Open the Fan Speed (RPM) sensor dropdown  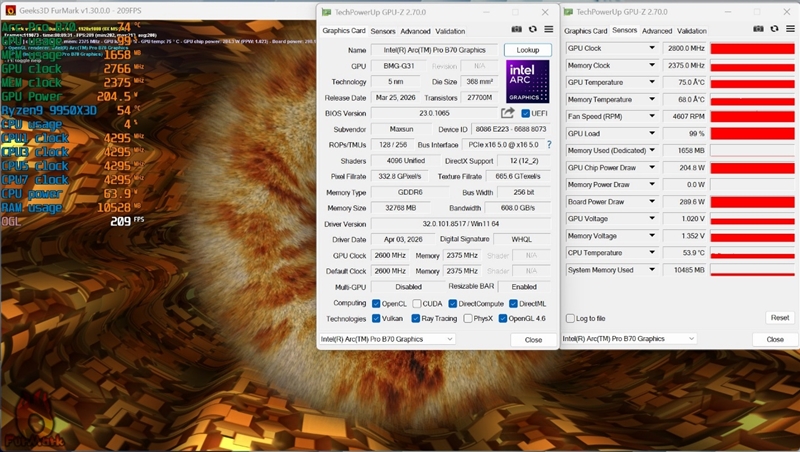coord(652,116)
